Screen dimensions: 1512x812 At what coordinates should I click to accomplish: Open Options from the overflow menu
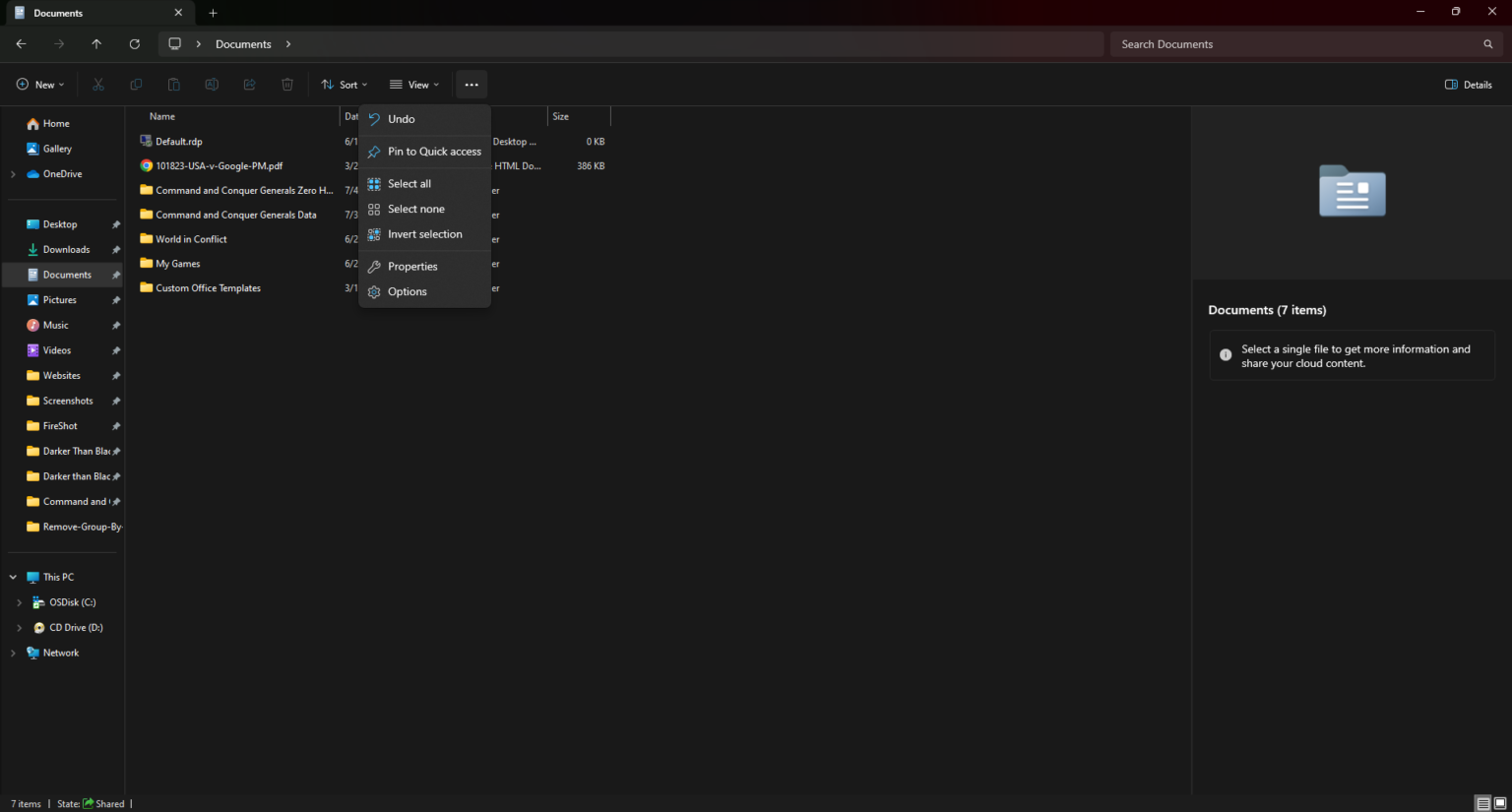point(406,291)
